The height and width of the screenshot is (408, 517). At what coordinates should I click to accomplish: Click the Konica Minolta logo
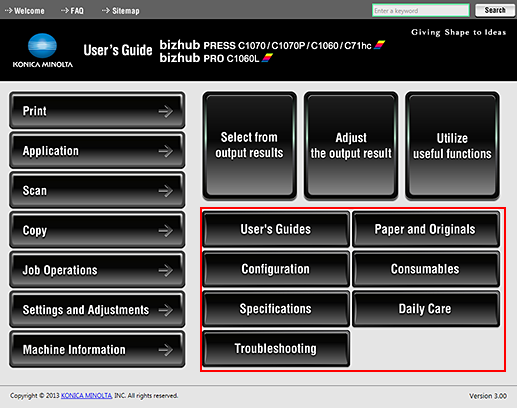[43, 50]
